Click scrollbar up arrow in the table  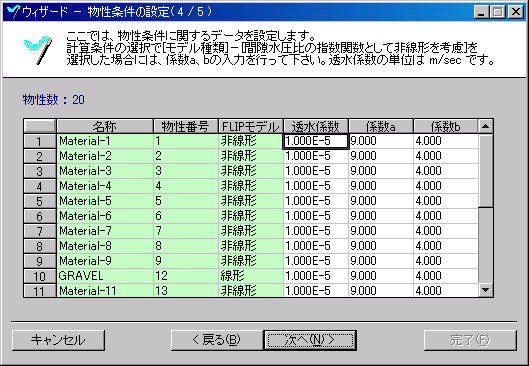coord(485,126)
